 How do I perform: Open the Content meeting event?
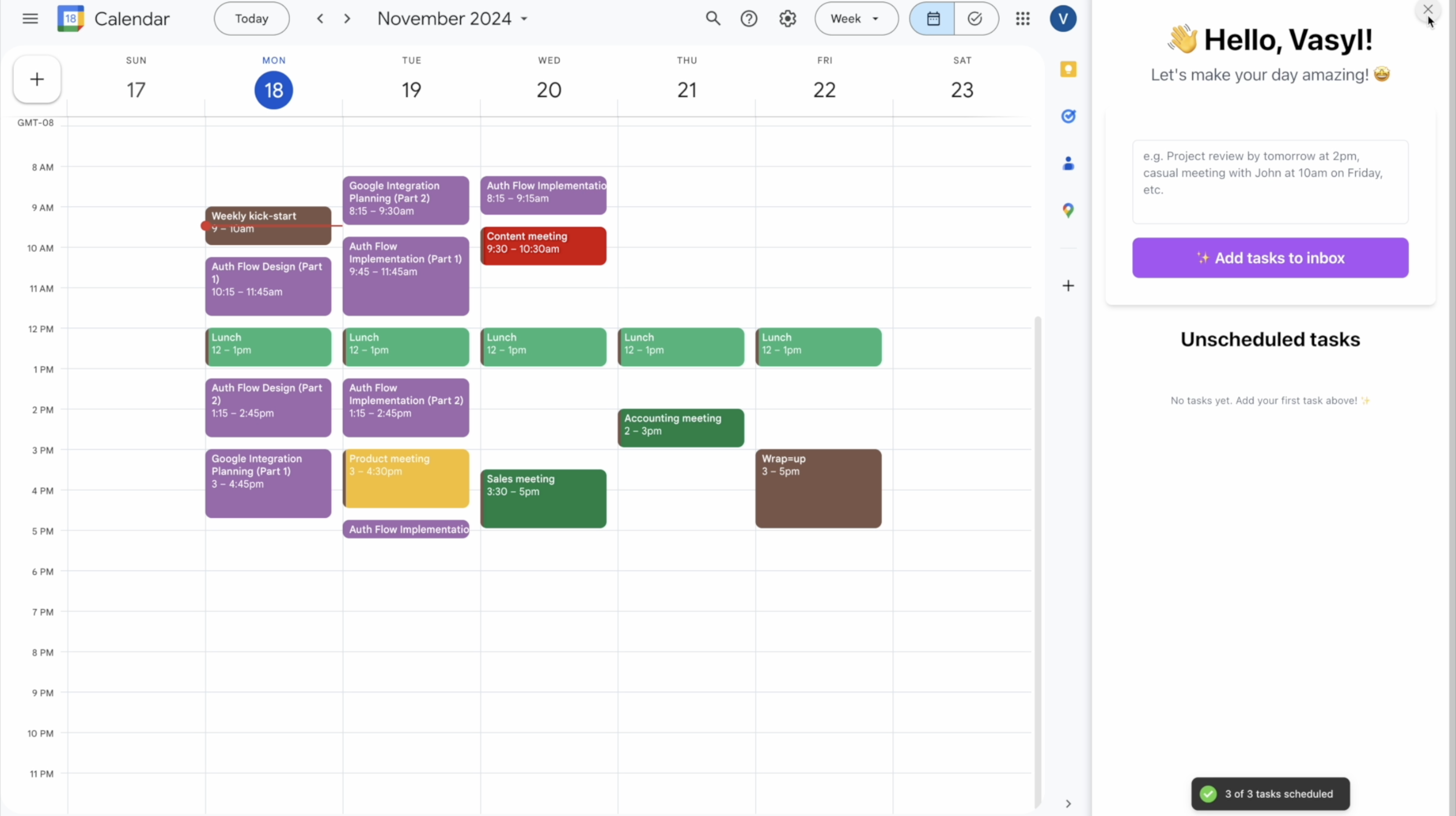tap(543, 246)
